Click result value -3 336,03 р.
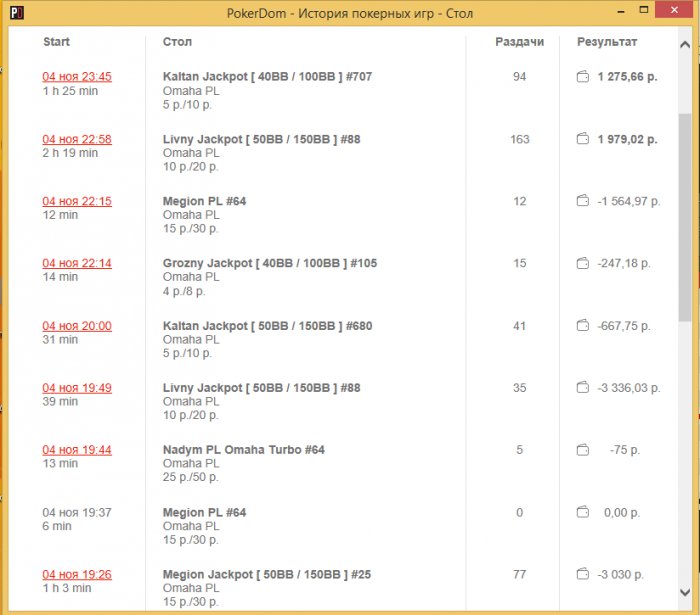Screen dimensions: 700x615 (629, 388)
